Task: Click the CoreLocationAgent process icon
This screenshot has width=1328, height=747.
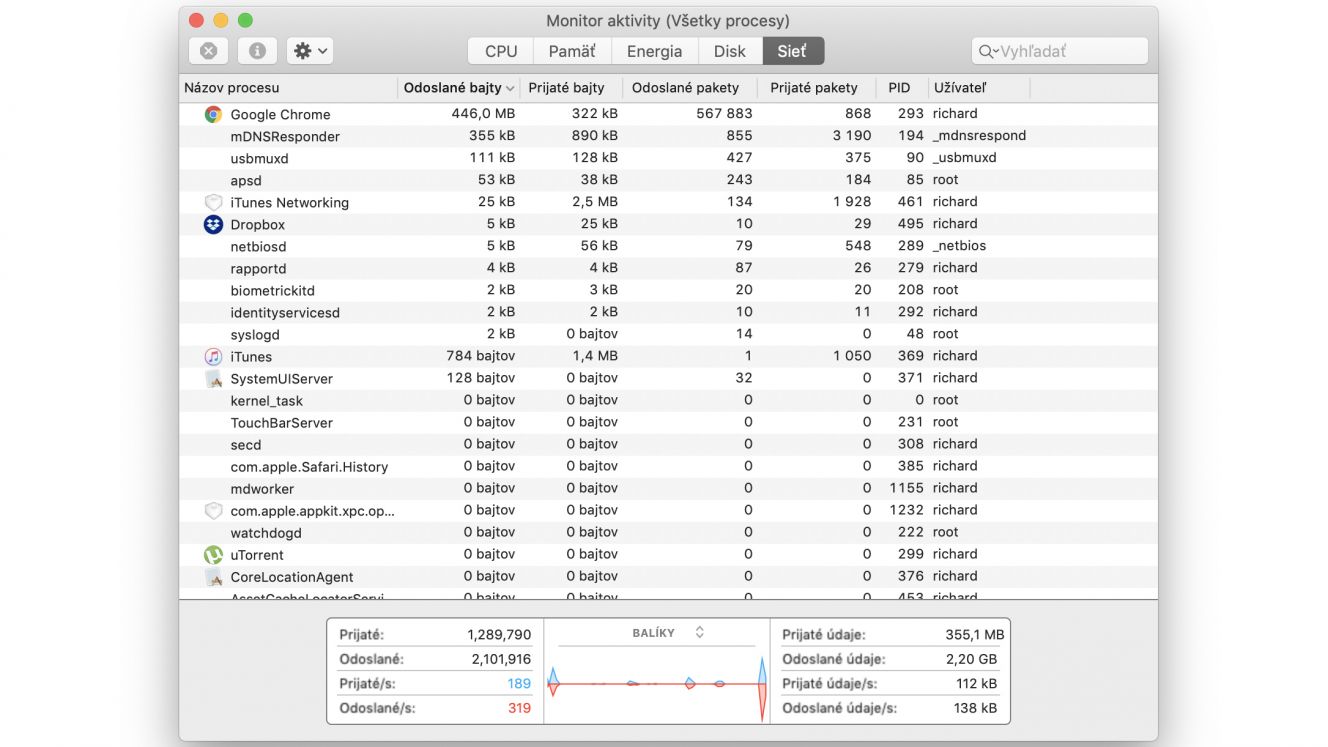Action: pyautogui.click(x=213, y=576)
